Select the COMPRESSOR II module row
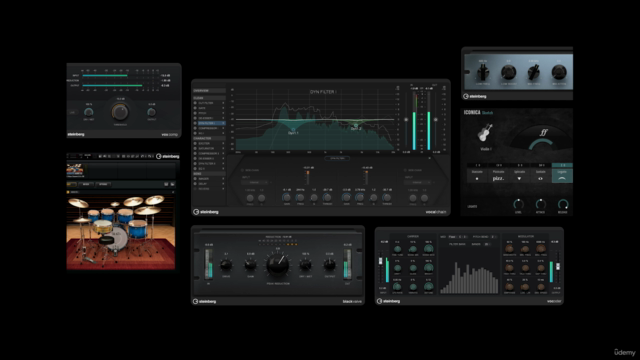 tap(209, 153)
